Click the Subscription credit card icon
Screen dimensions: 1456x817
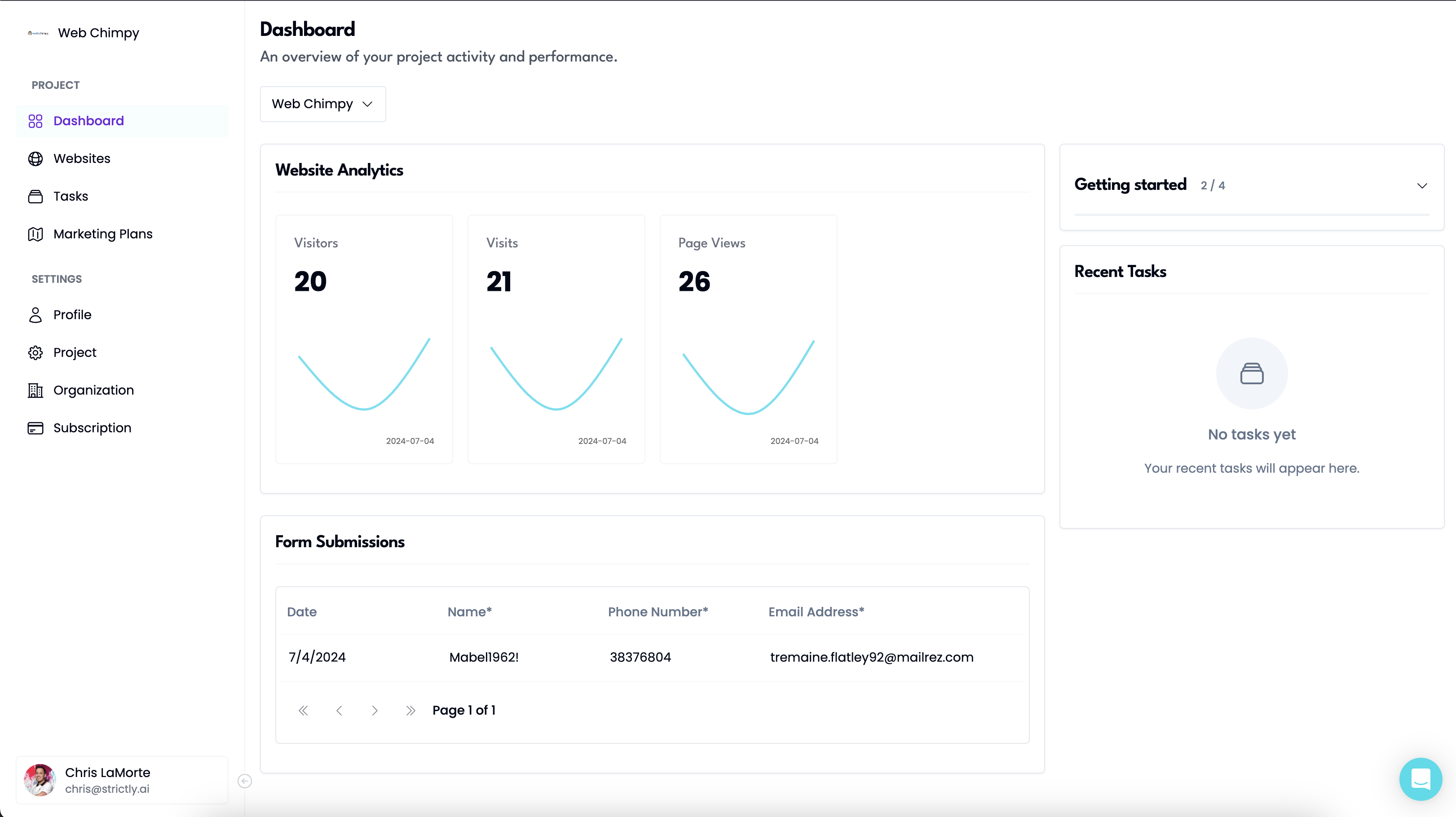[35, 428]
